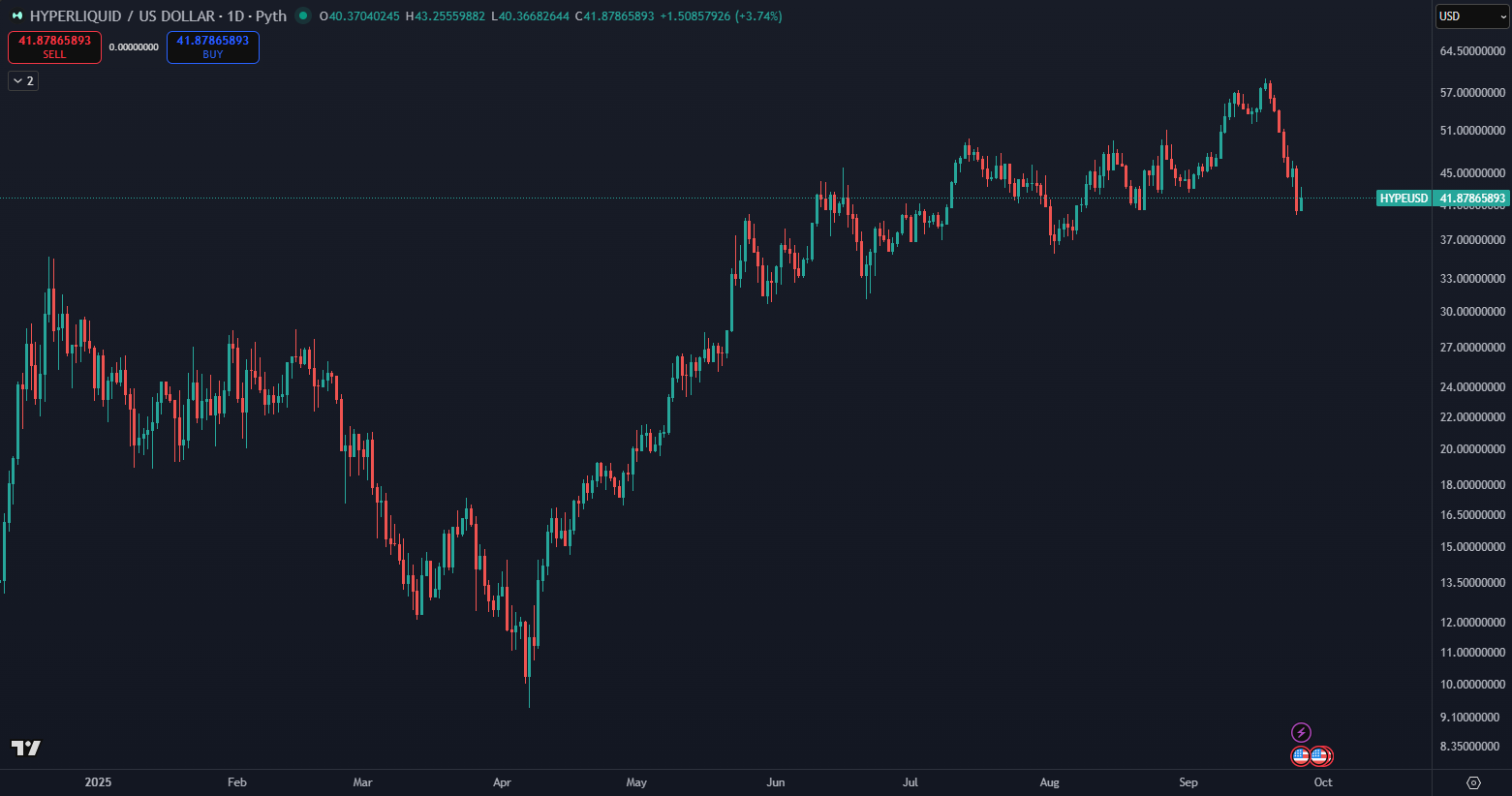This screenshot has width=1512, height=796.
Task: Expand the indicators legend showing 2
Action: click(x=23, y=81)
